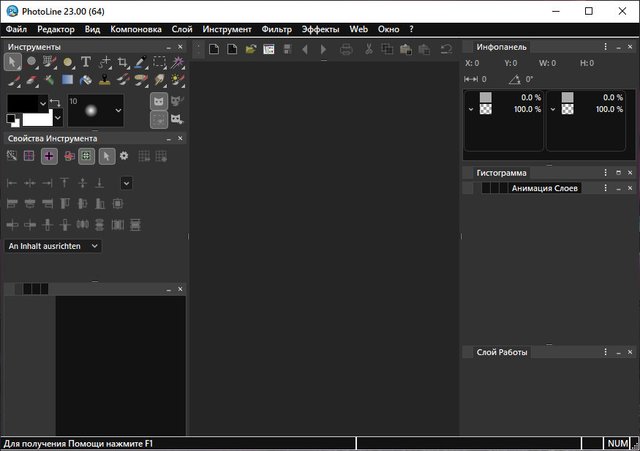Open the Инфопанель panel options menu

605,47
